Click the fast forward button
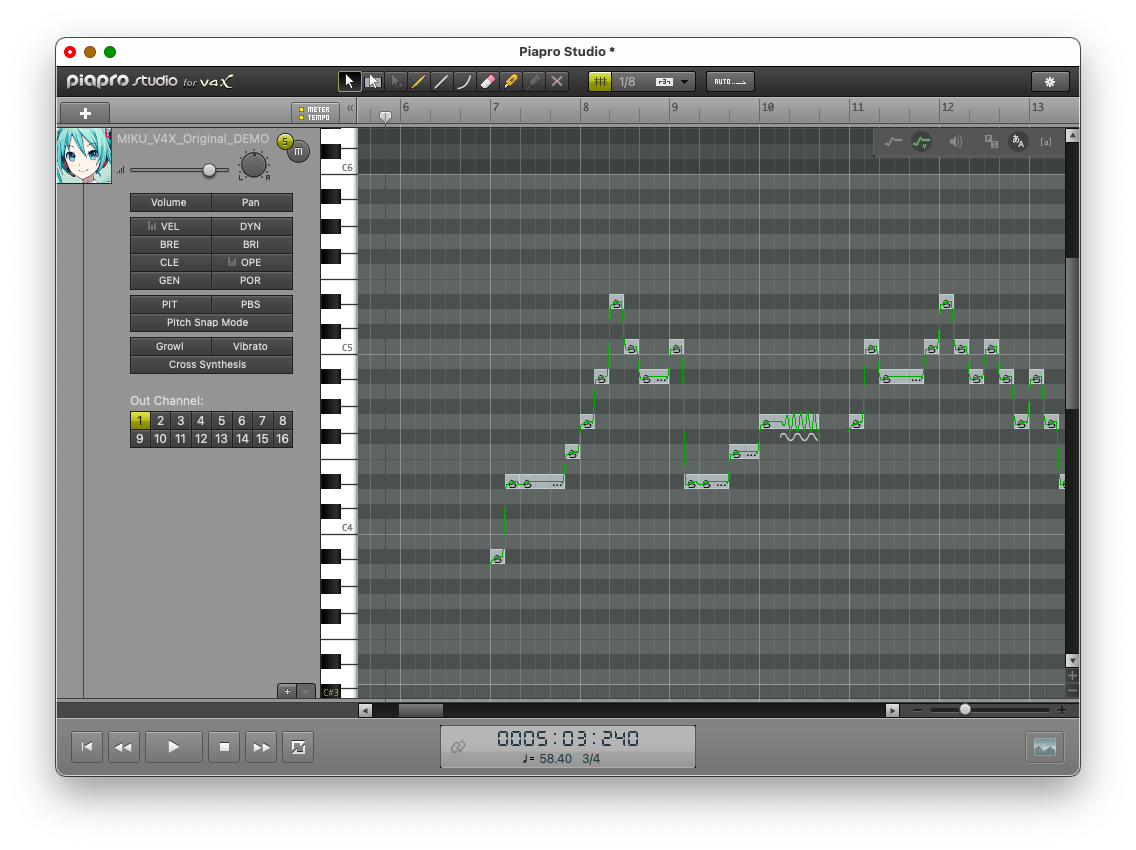Screen dimensions: 1136x850 coord(262,748)
